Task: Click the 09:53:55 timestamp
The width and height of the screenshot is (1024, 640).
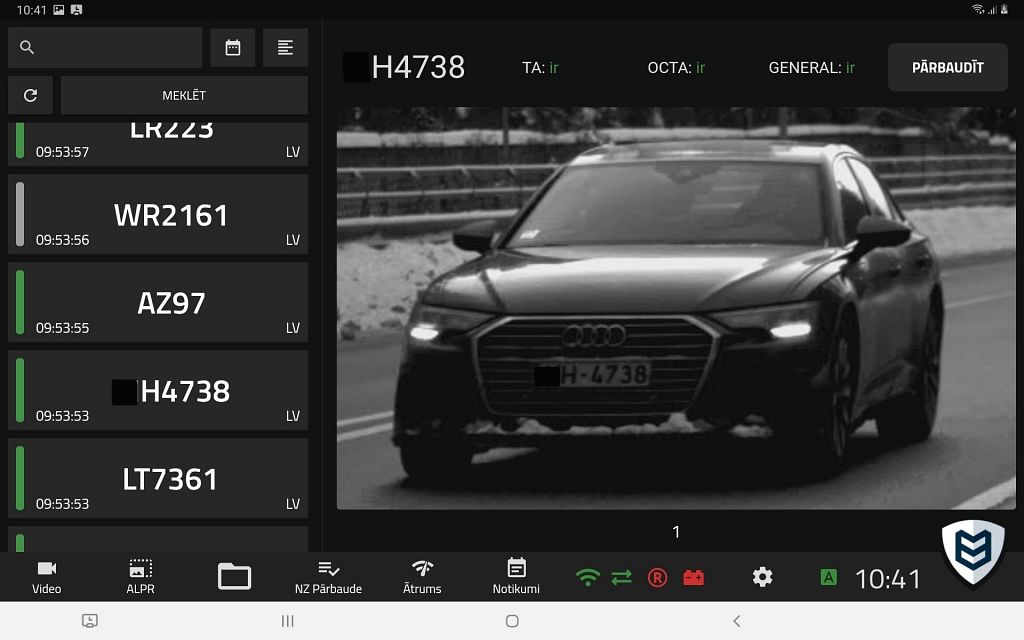Action: pos(62,328)
